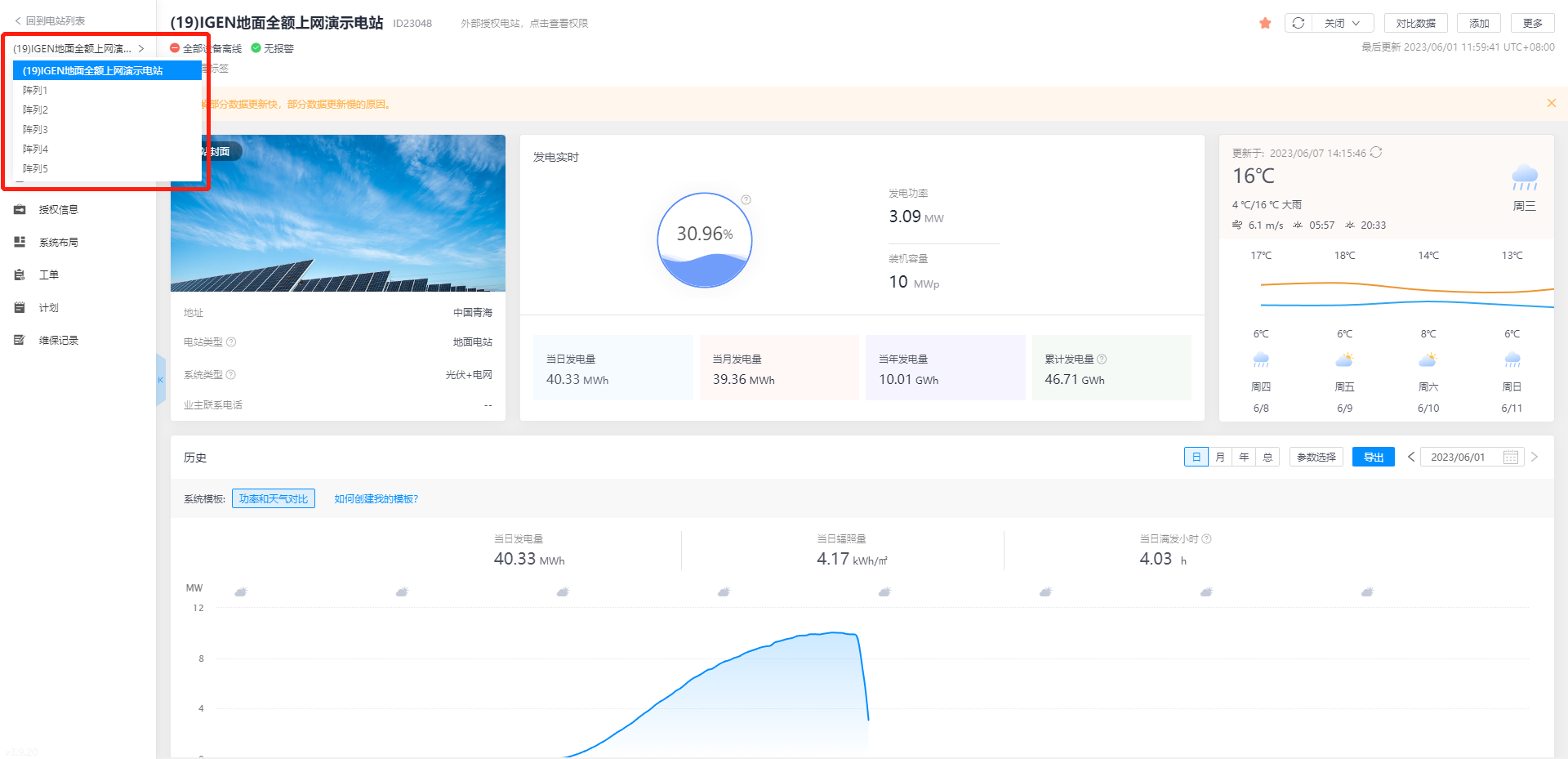The width and height of the screenshot is (1568, 759).
Task: Switch history range to 年
Action: [x=1244, y=458]
